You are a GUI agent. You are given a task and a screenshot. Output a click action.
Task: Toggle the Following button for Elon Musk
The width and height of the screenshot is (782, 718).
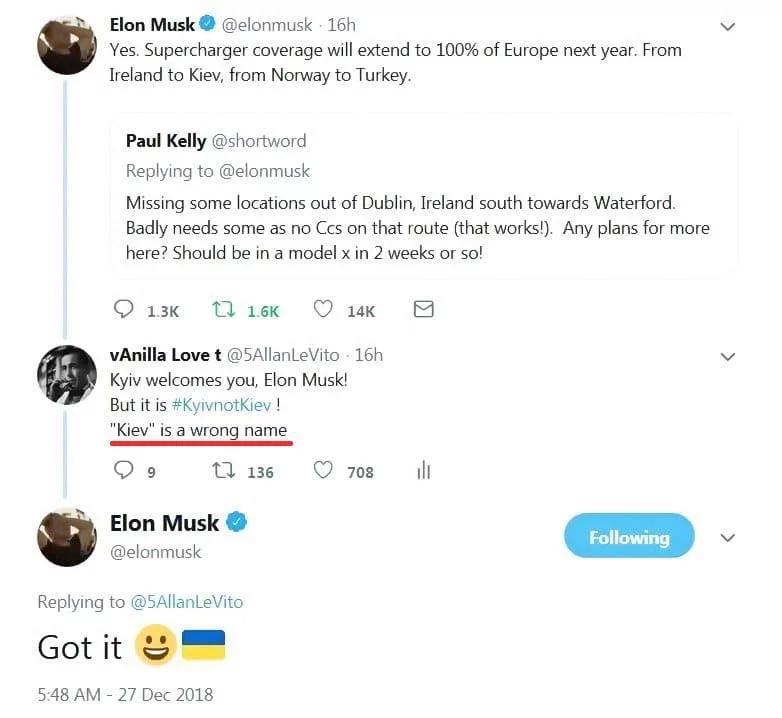(628, 537)
